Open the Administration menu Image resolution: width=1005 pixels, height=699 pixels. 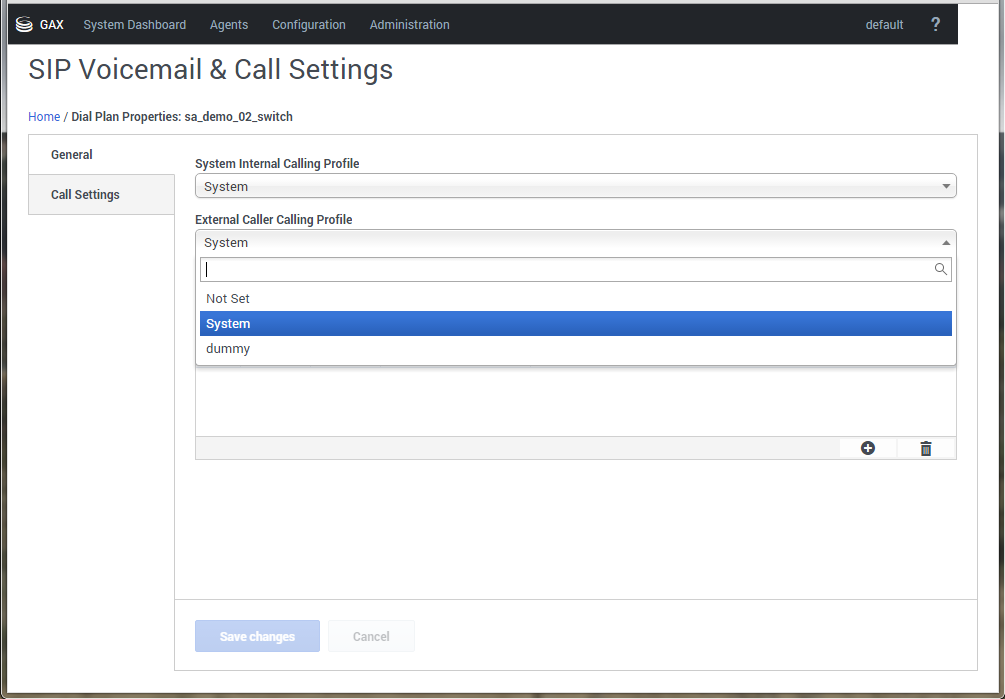click(x=409, y=25)
